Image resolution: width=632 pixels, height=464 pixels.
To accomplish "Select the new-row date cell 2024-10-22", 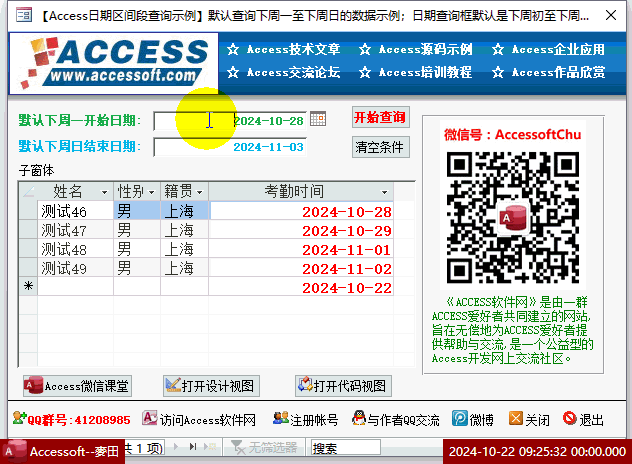I will [301, 287].
